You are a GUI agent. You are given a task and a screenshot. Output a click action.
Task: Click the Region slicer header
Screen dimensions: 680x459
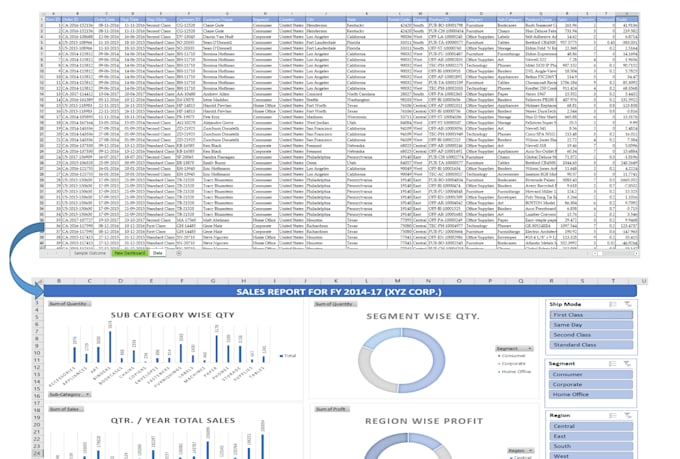click(x=560, y=416)
